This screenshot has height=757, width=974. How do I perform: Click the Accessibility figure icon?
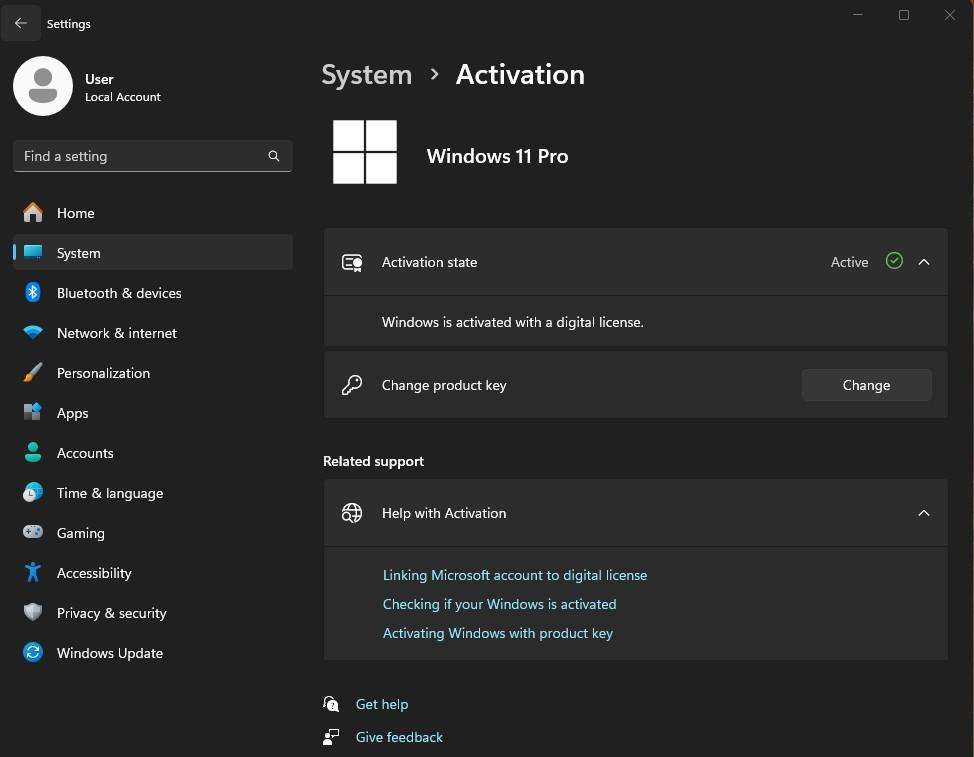pos(33,573)
